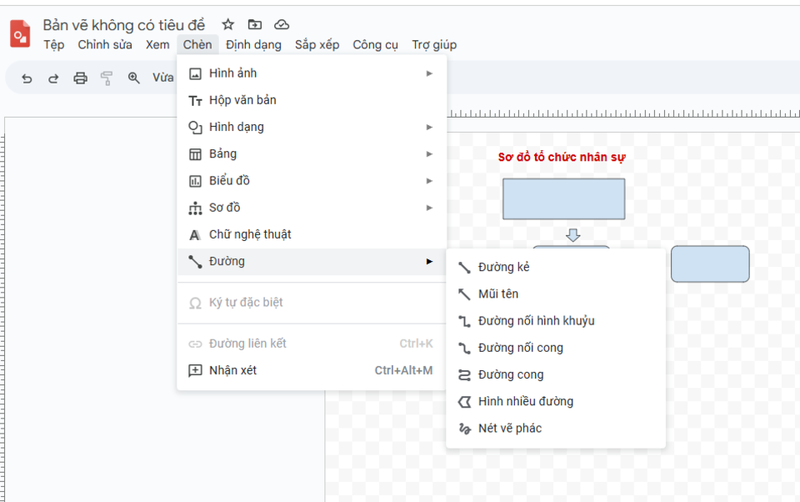Open the Chỉnh sửa menu
The width and height of the screenshot is (800, 502).
coord(105,45)
